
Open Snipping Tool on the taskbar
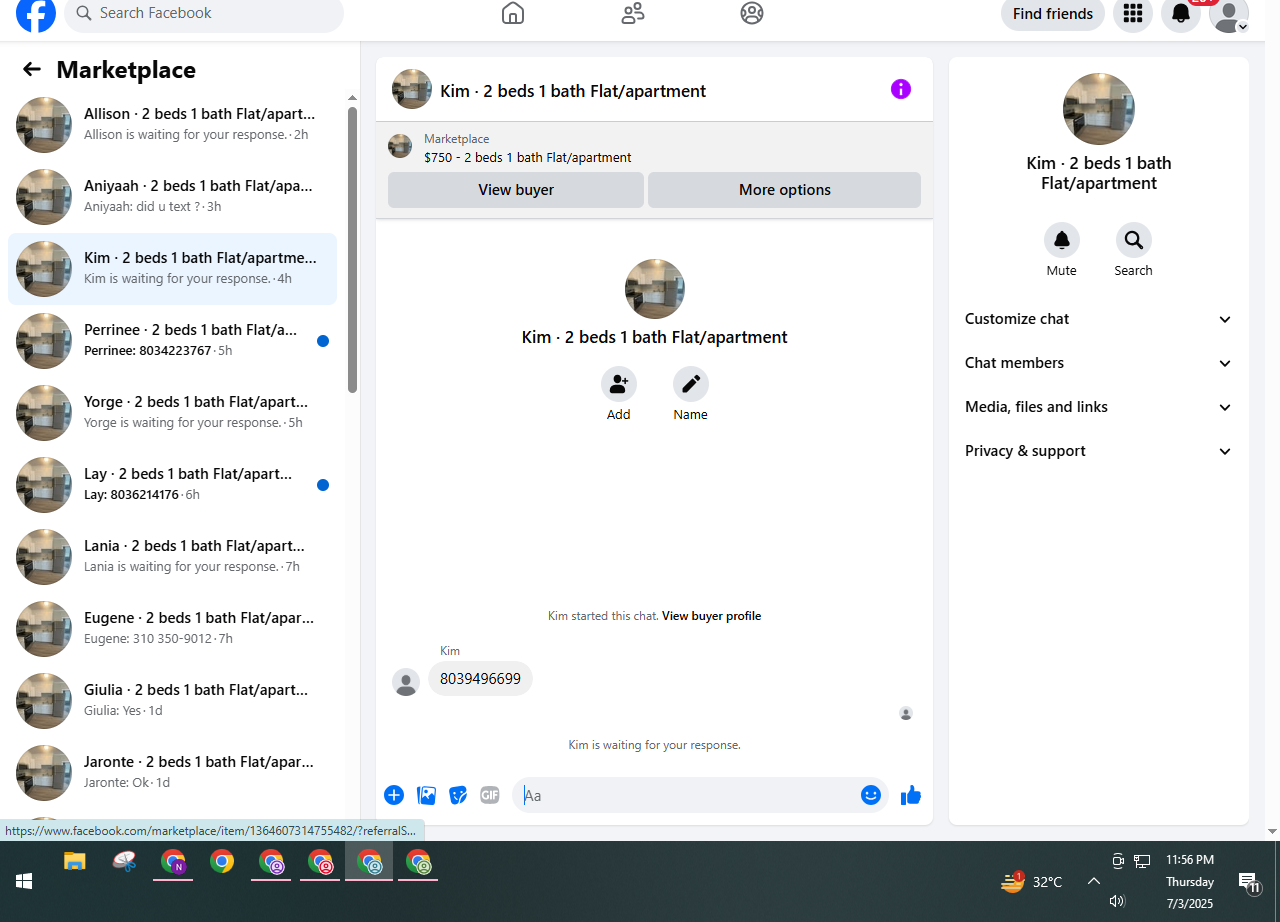coord(124,861)
